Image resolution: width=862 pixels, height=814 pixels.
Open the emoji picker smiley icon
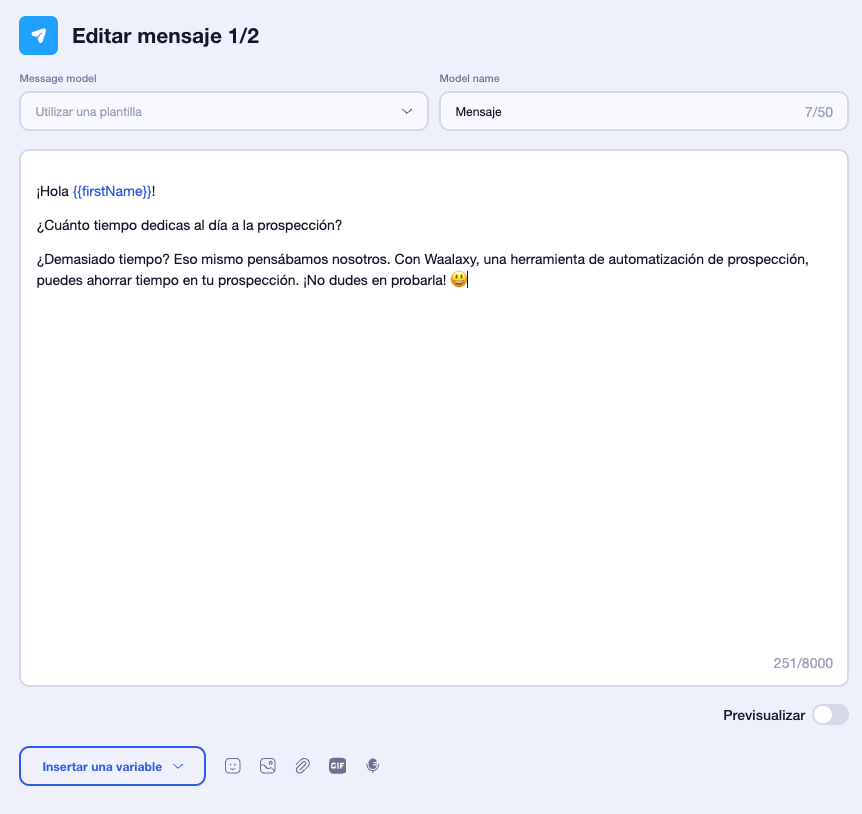(233, 766)
